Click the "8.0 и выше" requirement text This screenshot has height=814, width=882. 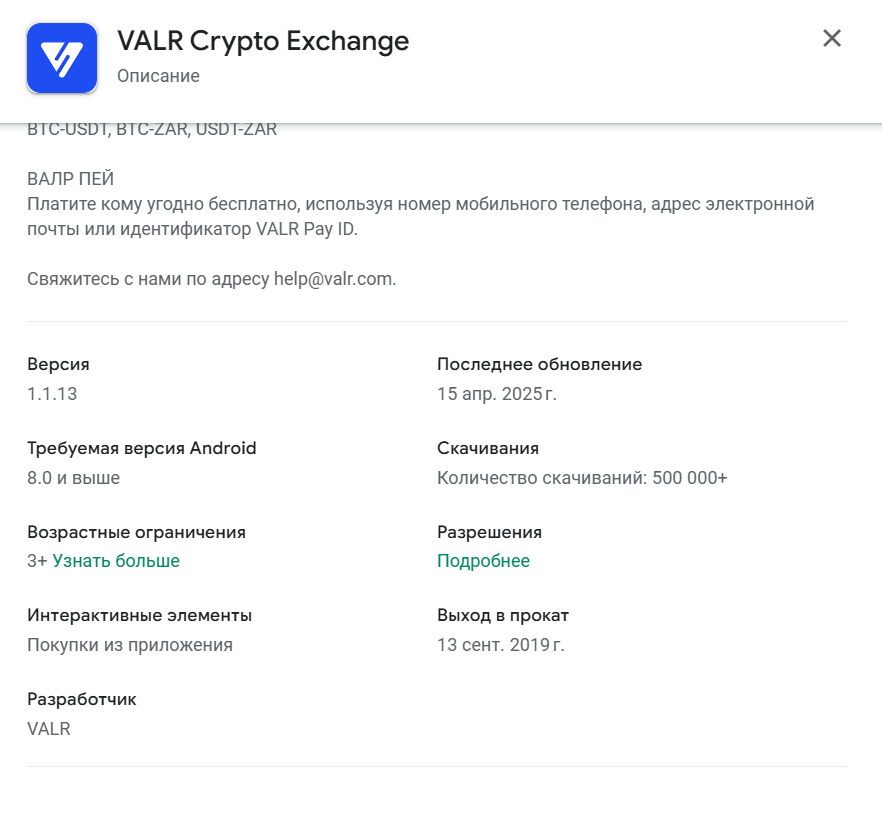pos(73,478)
